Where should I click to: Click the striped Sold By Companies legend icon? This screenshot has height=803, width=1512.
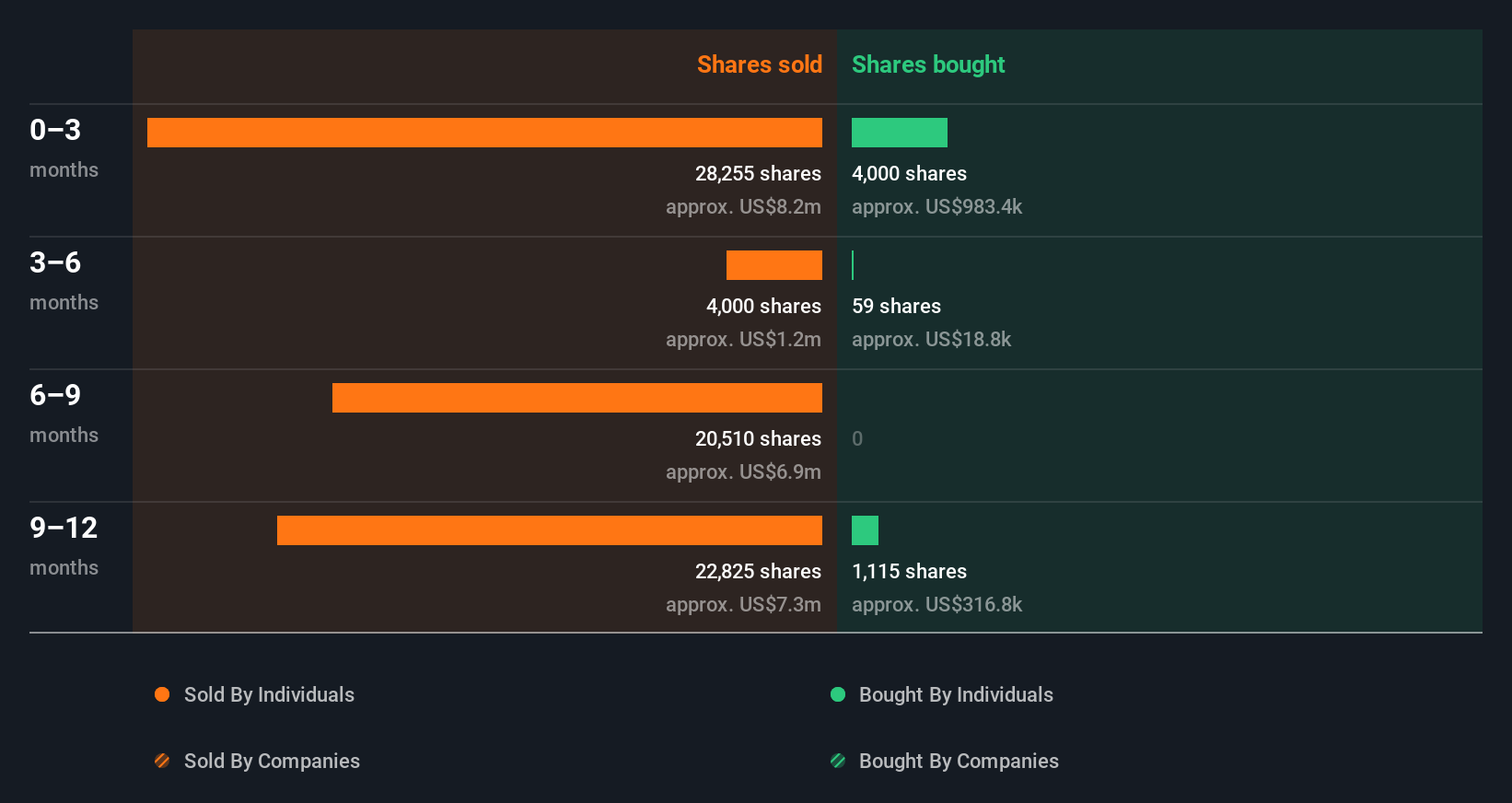point(162,761)
